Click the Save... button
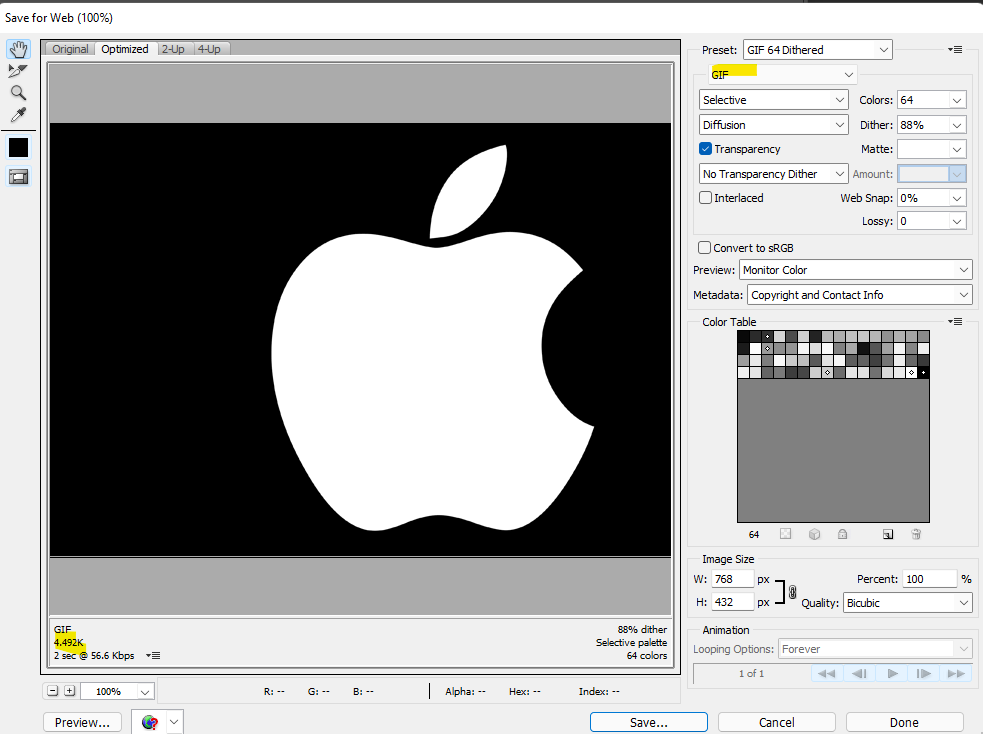Screen dimensions: 983x734 click(x=649, y=722)
